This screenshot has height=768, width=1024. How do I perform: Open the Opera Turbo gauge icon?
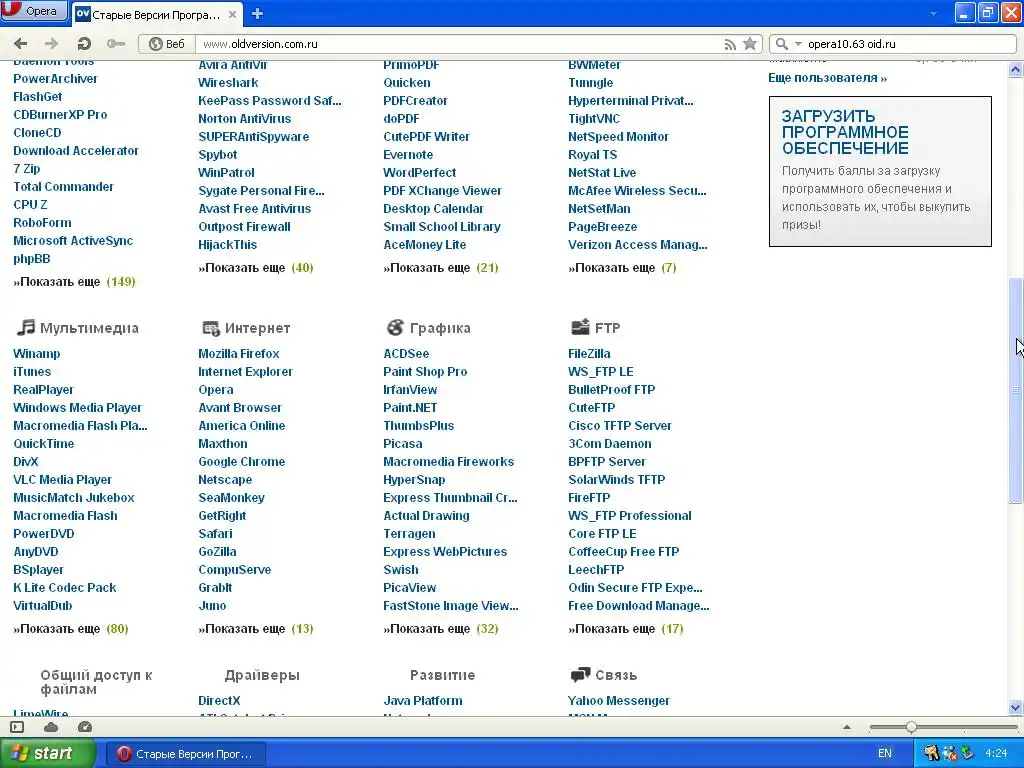(x=85, y=727)
